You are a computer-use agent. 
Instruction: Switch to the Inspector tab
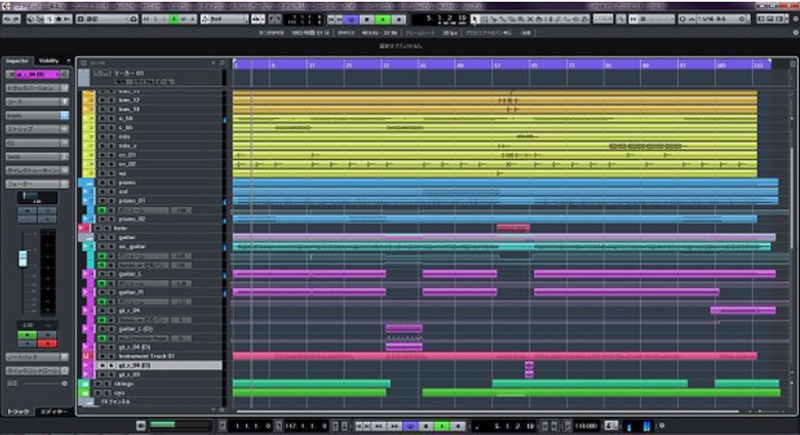pyautogui.click(x=17, y=61)
